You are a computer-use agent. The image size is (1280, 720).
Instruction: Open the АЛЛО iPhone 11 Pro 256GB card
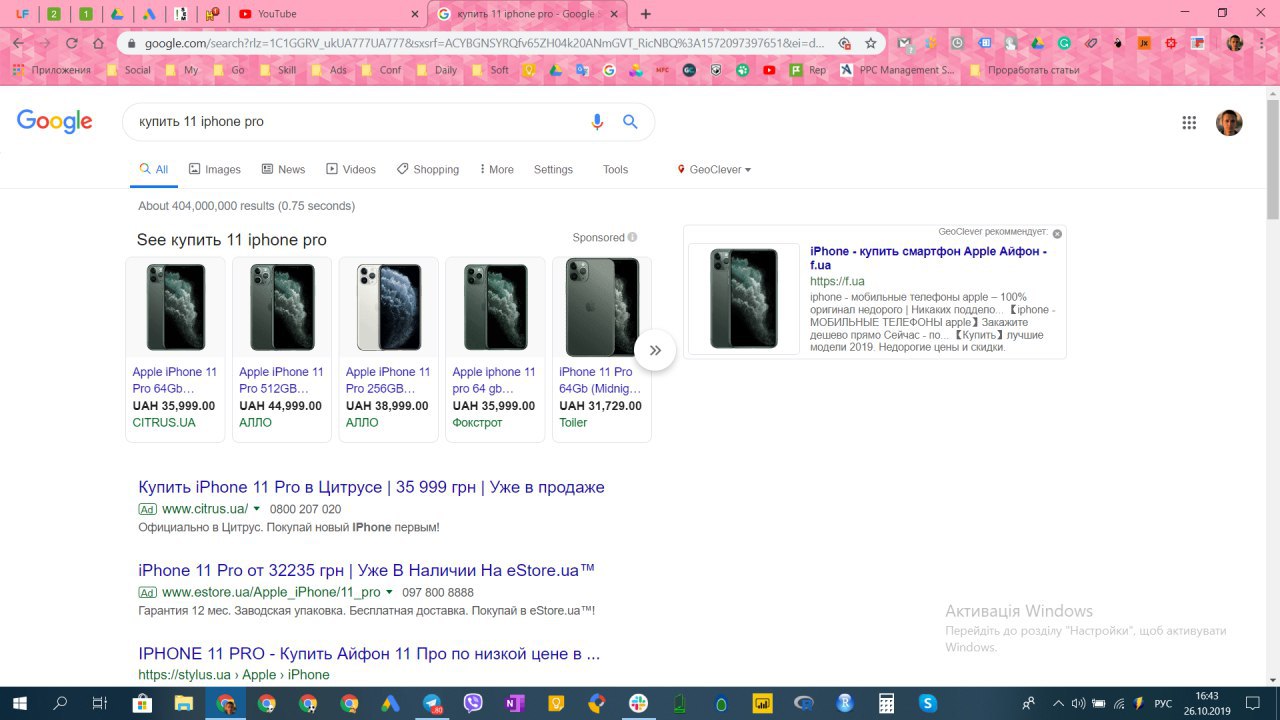coord(389,349)
